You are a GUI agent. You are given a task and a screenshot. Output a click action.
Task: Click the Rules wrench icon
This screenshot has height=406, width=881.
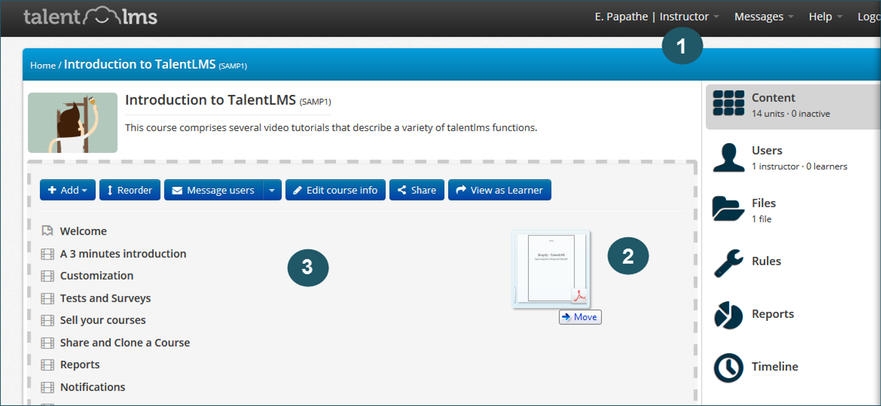pos(728,263)
